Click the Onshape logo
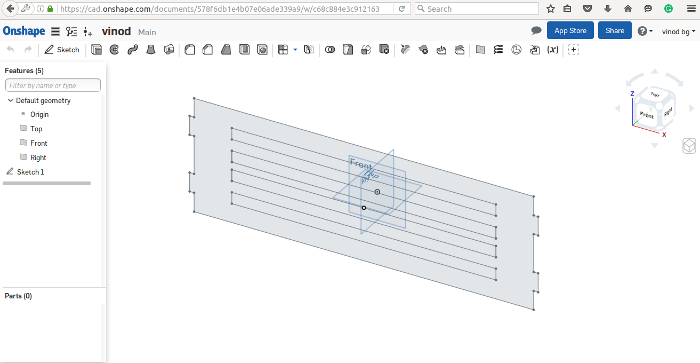 (24, 31)
